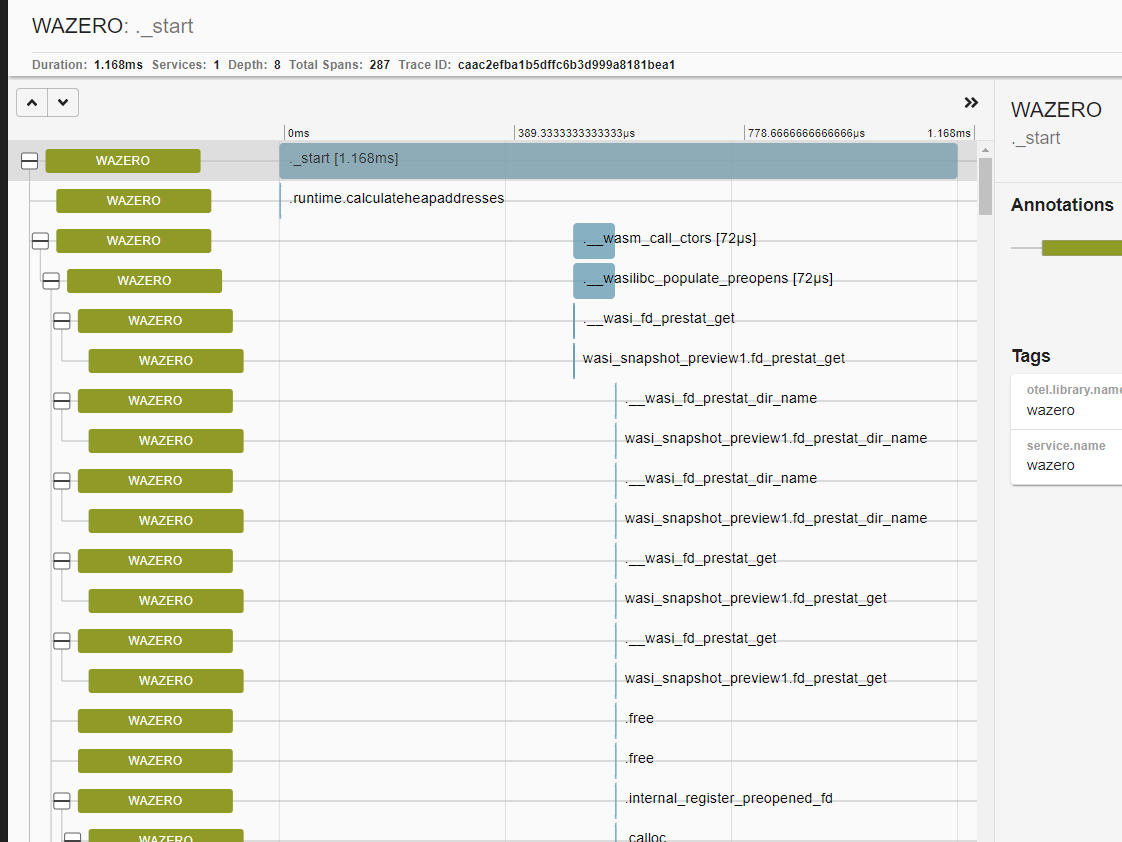This screenshot has height=842, width=1122.
Task: Click the 0ms timeline tick label
Action: click(298, 133)
